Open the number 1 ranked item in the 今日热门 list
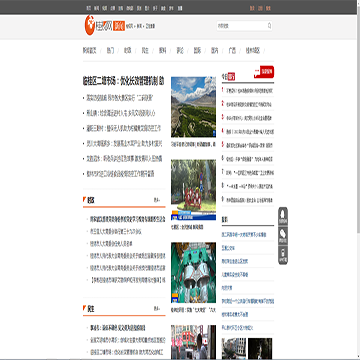The height and width of the screenshot is (360, 360). tap(249, 91)
